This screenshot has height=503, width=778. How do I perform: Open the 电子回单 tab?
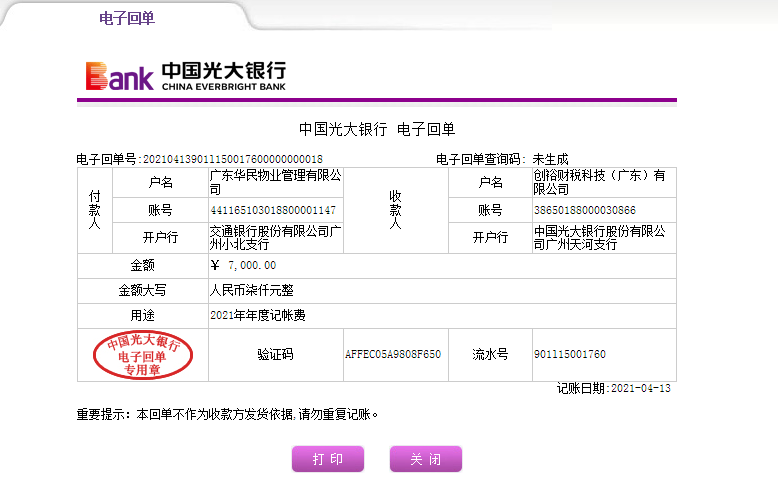tap(127, 18)
